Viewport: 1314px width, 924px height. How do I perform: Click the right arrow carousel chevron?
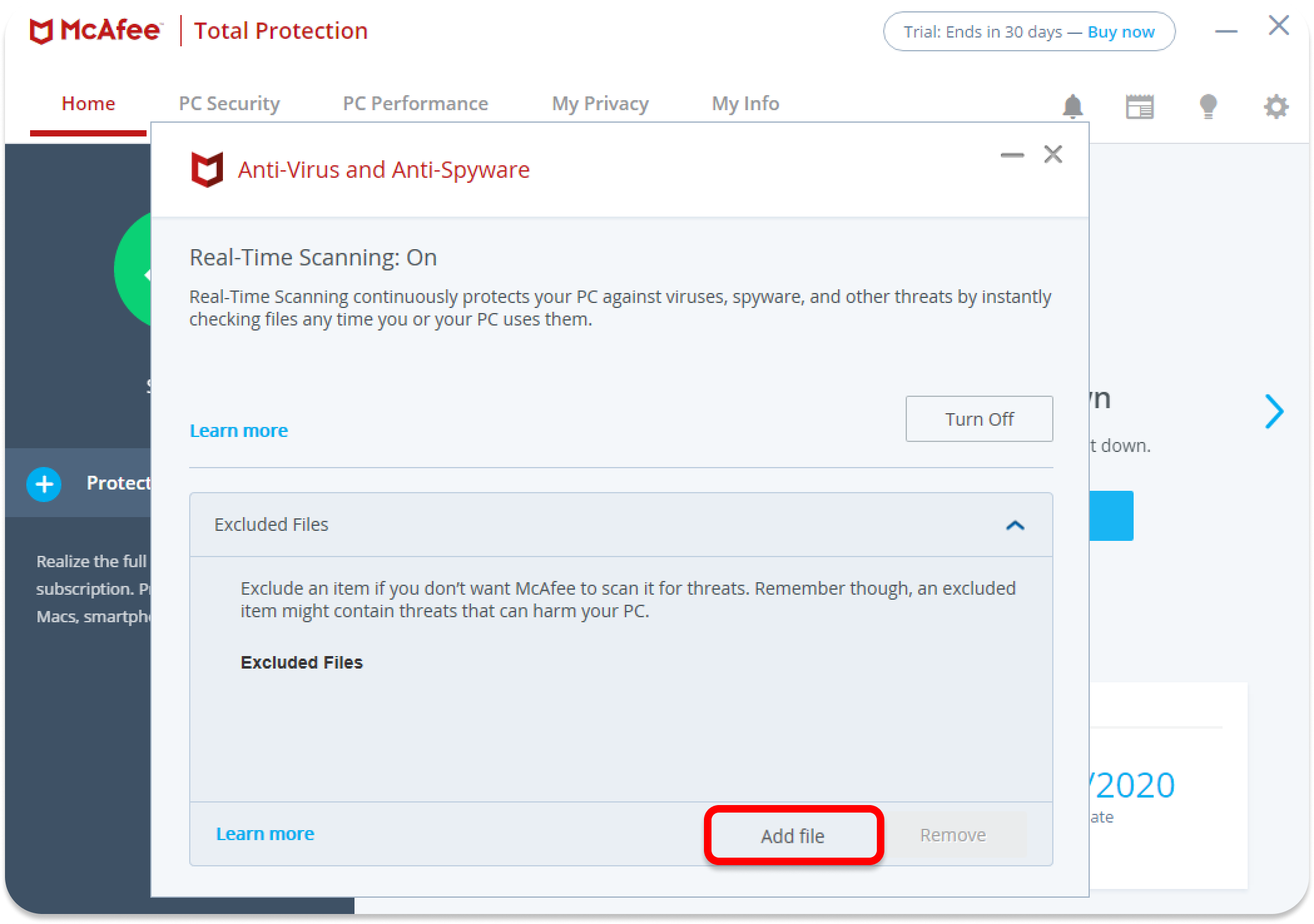click(x=1274, y=411)
